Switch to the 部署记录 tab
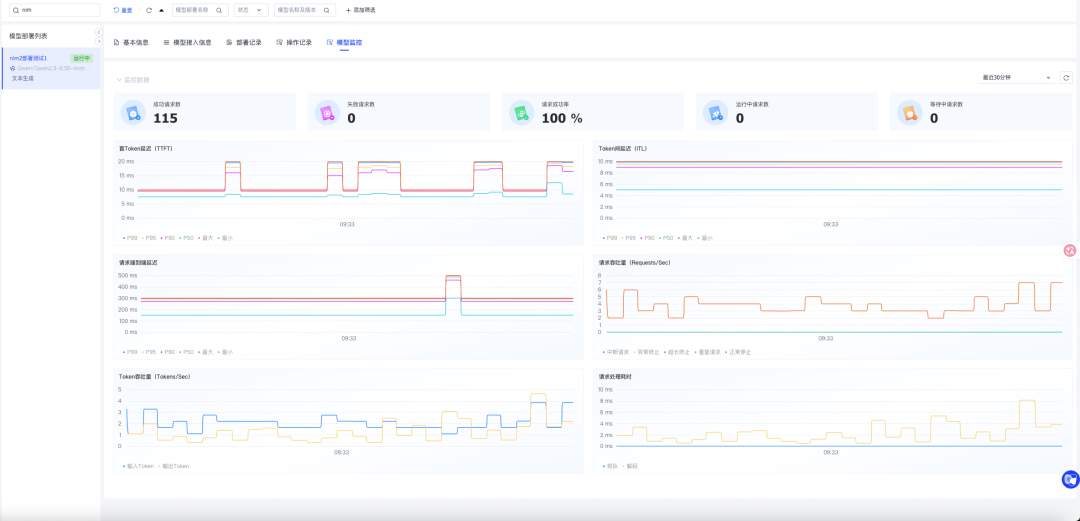The width and height of the screenshot is (1080, 521). click(244, 43)
